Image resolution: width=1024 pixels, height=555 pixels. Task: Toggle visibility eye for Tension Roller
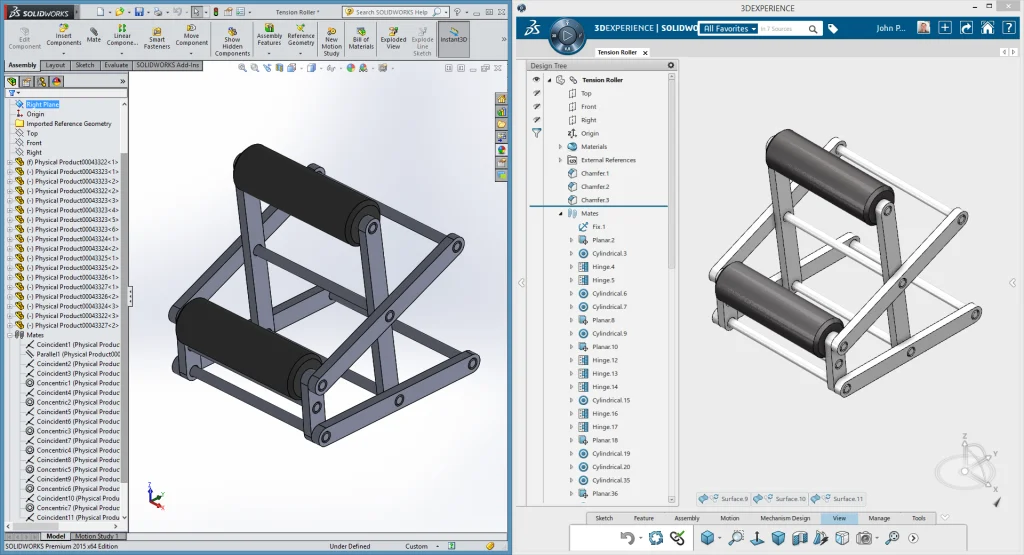536,79
